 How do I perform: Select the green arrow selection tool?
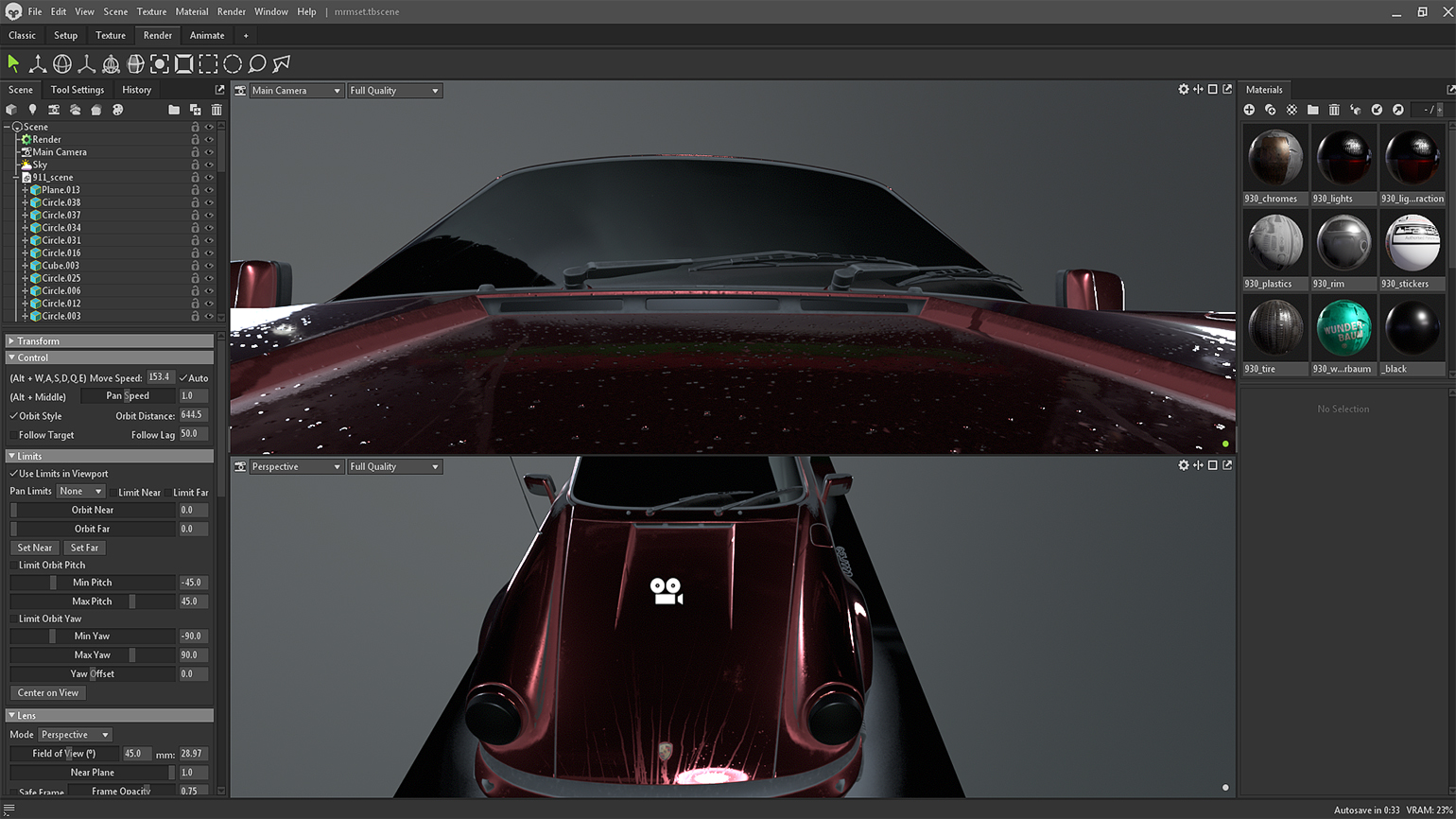tap(13, 63)
